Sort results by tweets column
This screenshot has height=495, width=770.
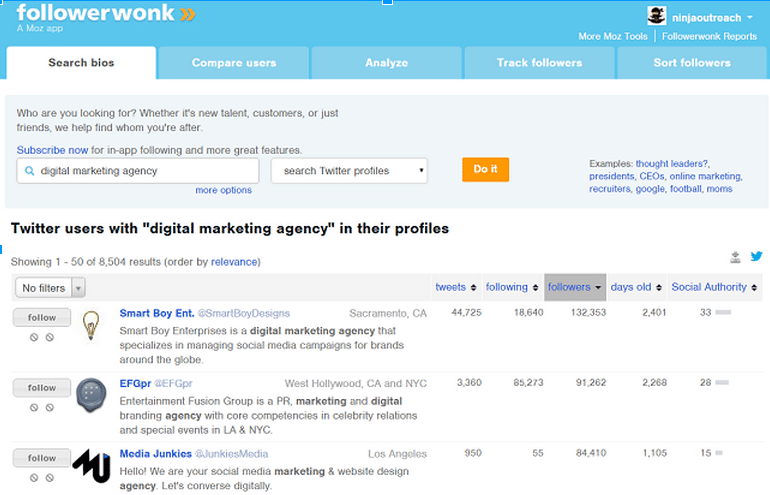[x=456, y=287]
